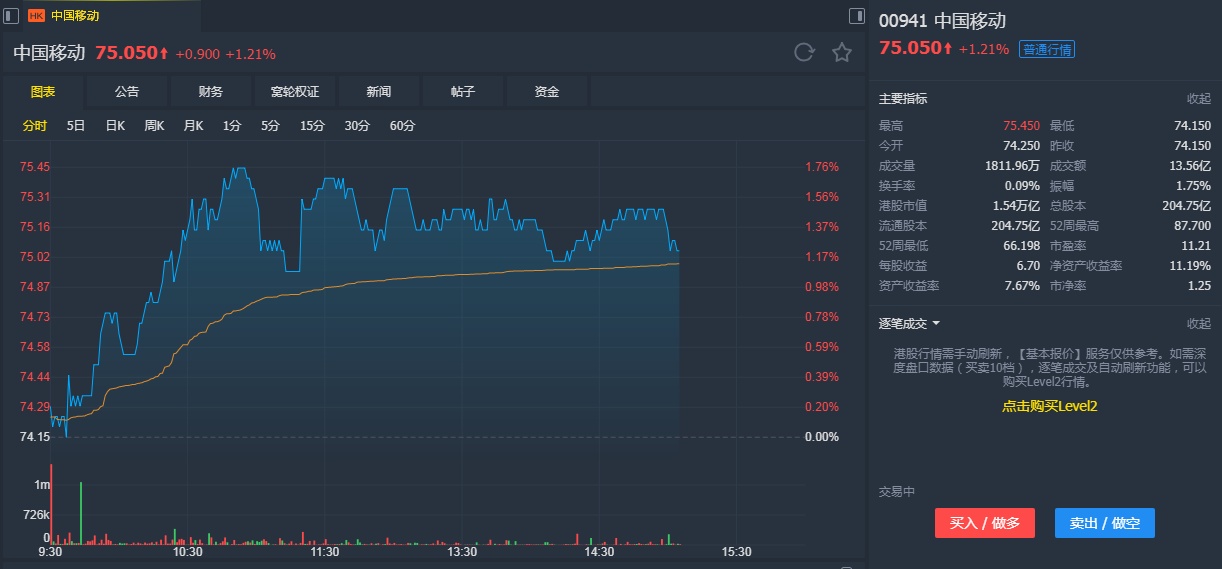Open the 财务 tab
Viewport: 1222px width, 569px height.
tap(211, 92)
